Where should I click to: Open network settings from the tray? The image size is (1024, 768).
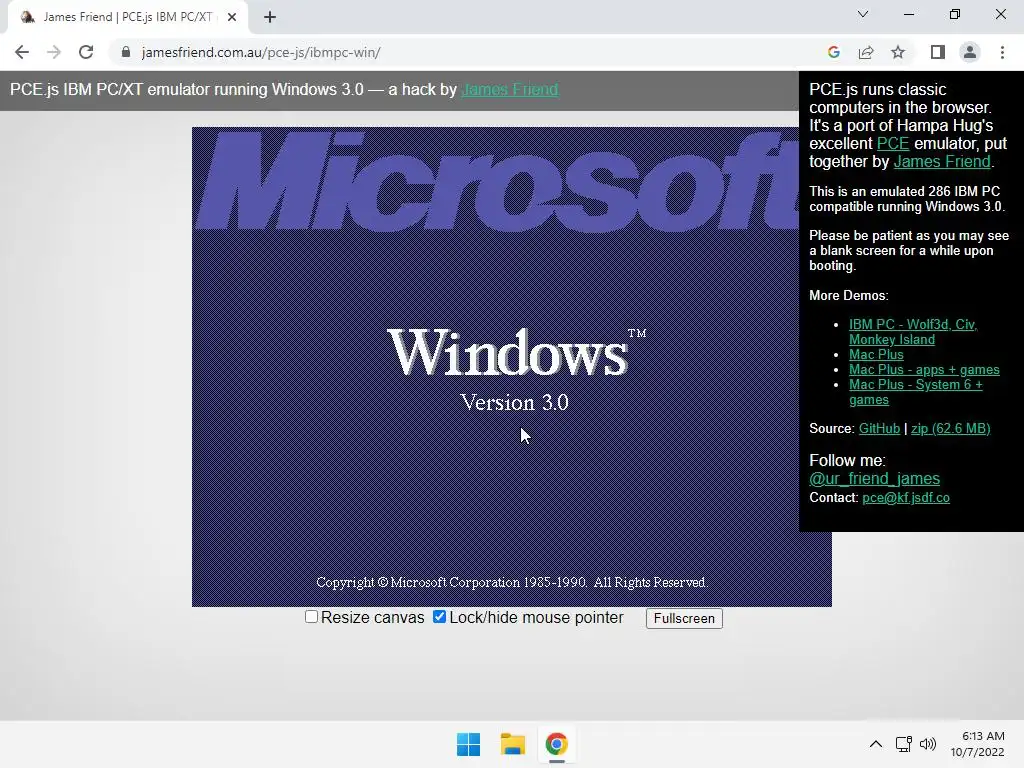point(903,744)
